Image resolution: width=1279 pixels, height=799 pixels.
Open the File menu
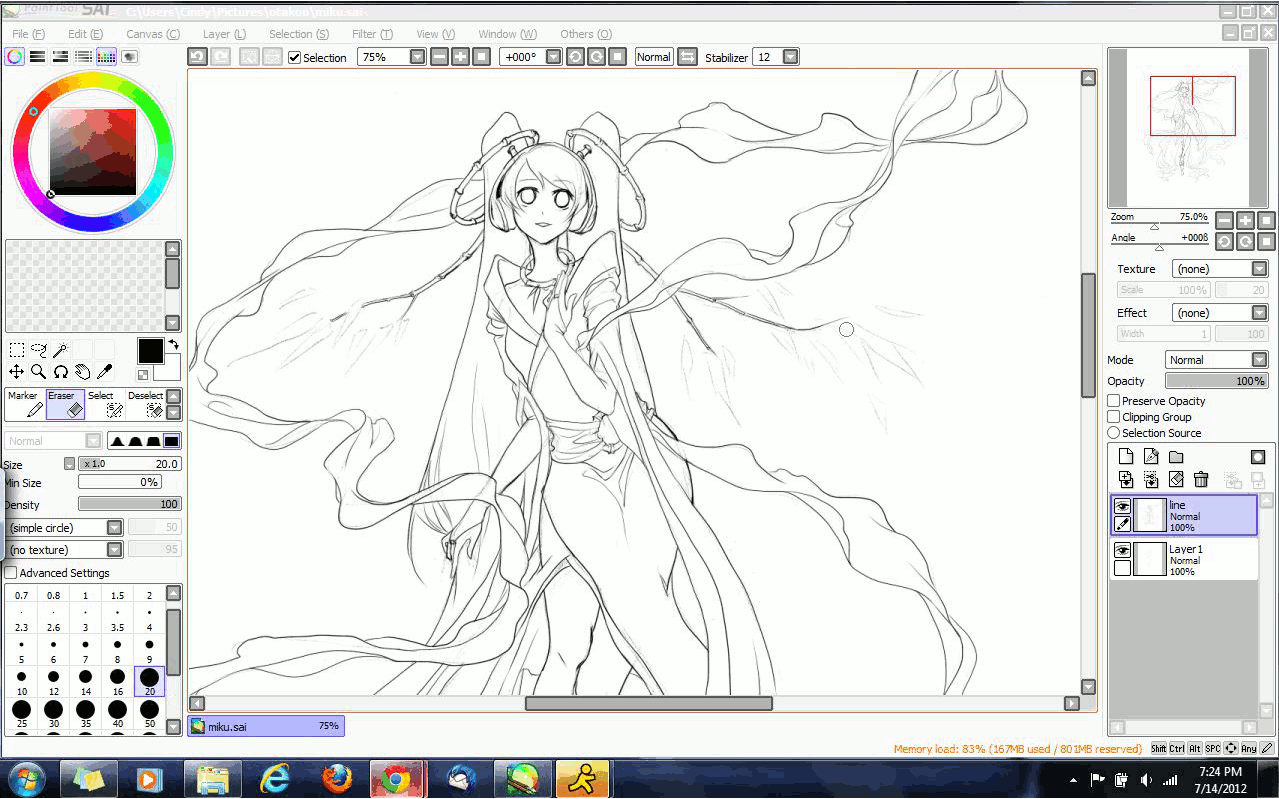tap(27, 34)
